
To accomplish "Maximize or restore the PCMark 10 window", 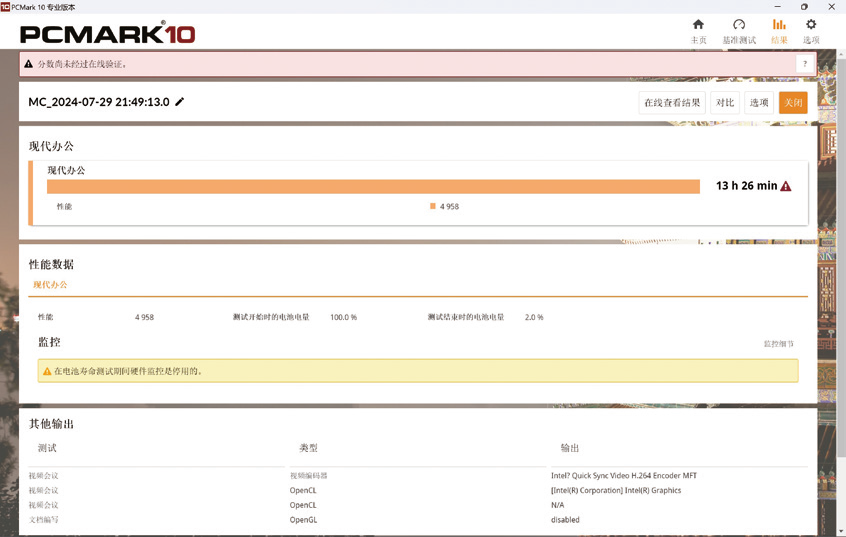I will (x=804, y=6).
